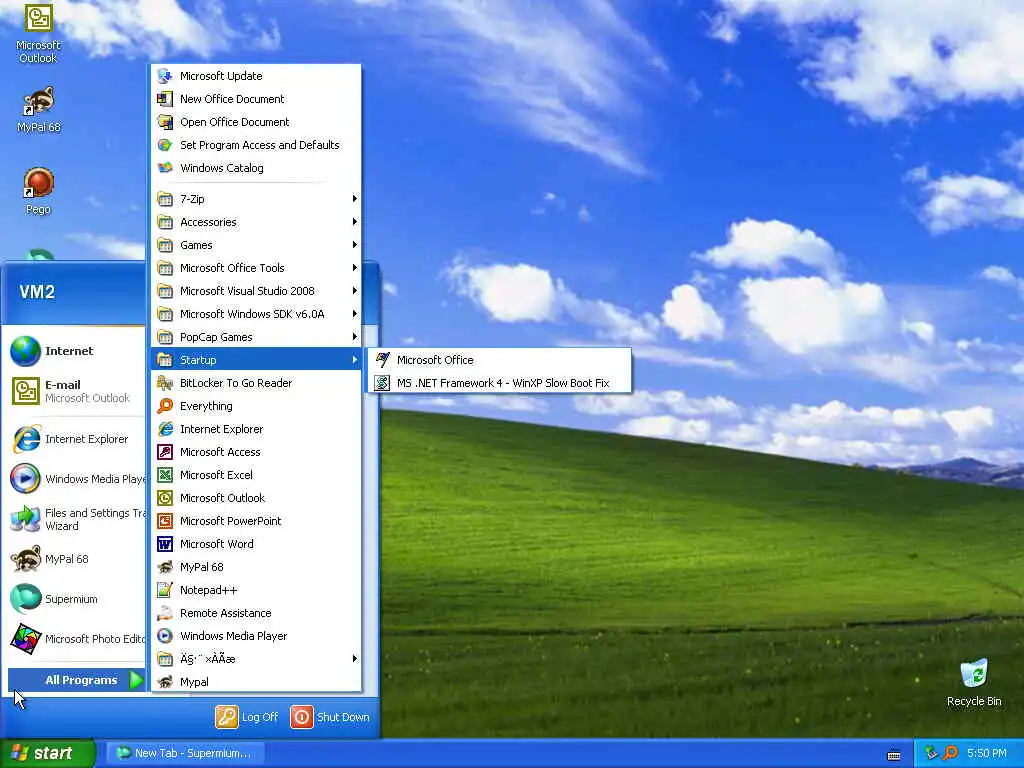
Task: Launch Microsoft Word
Action: [256, 544]
